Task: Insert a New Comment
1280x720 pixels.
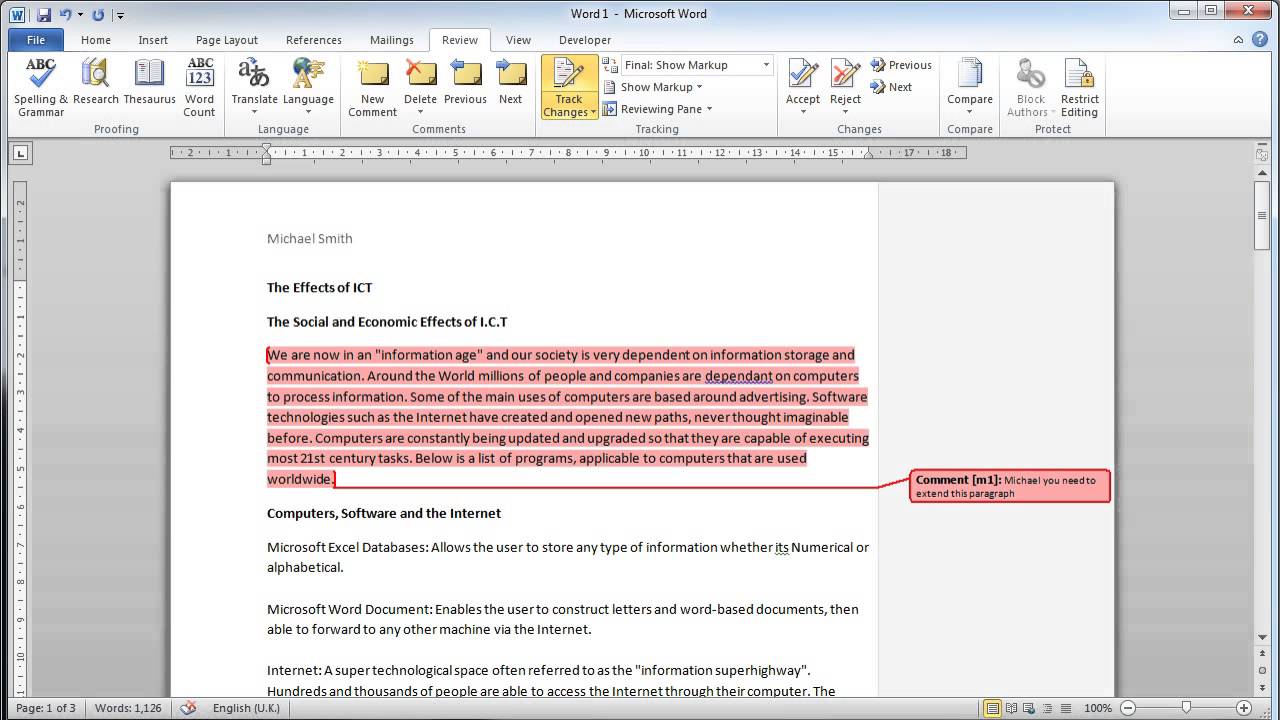Action: [373, 87]
